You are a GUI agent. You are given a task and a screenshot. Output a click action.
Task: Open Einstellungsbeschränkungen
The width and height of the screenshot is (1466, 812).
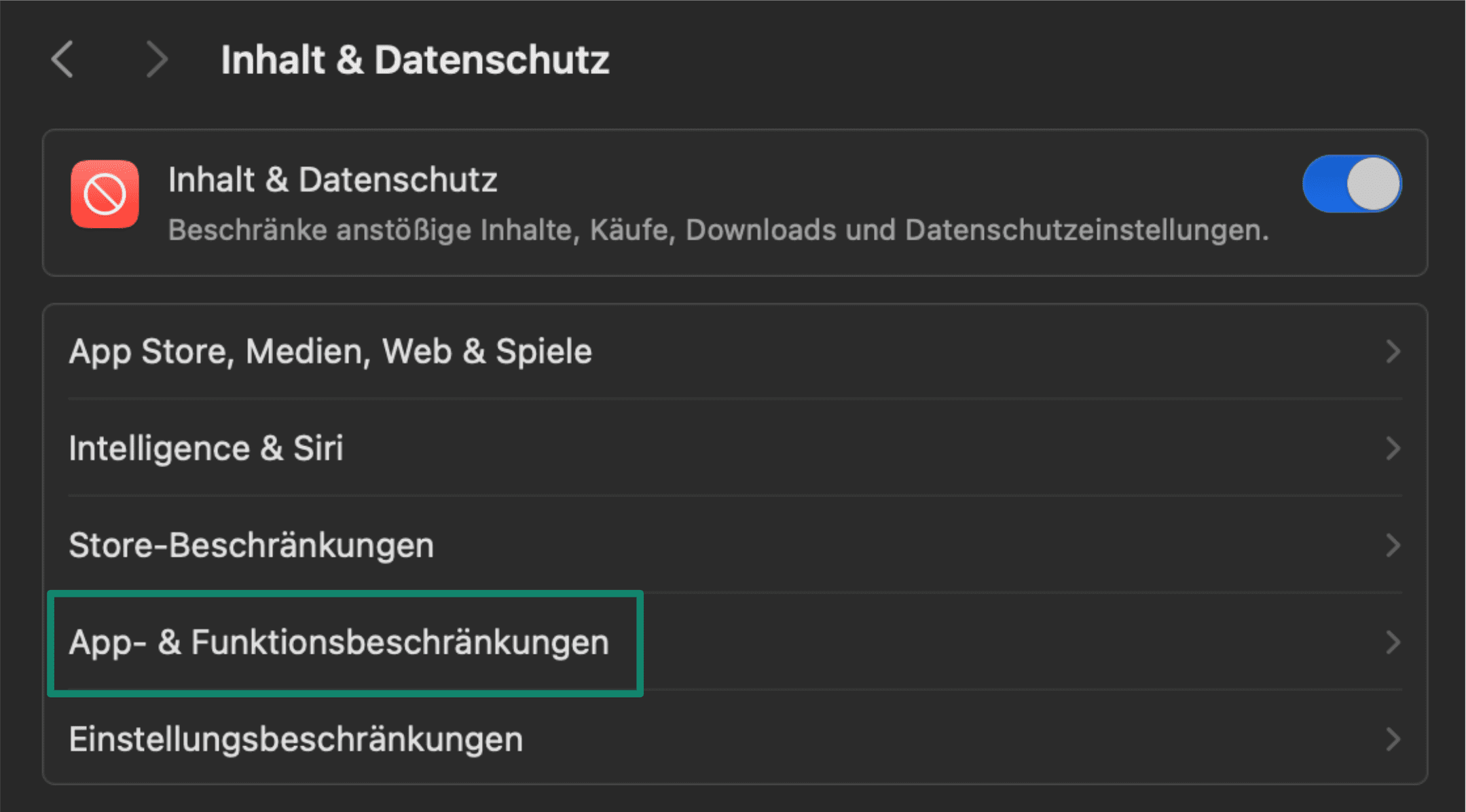(x=296, y=739)
